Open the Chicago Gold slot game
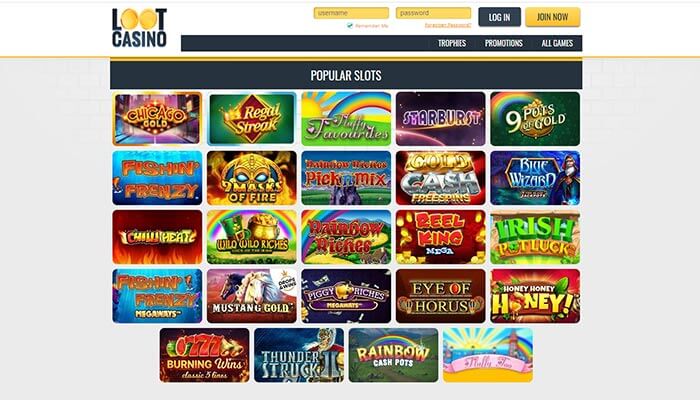The width and height of the screenshot is (700, 400). click(157, 119)
